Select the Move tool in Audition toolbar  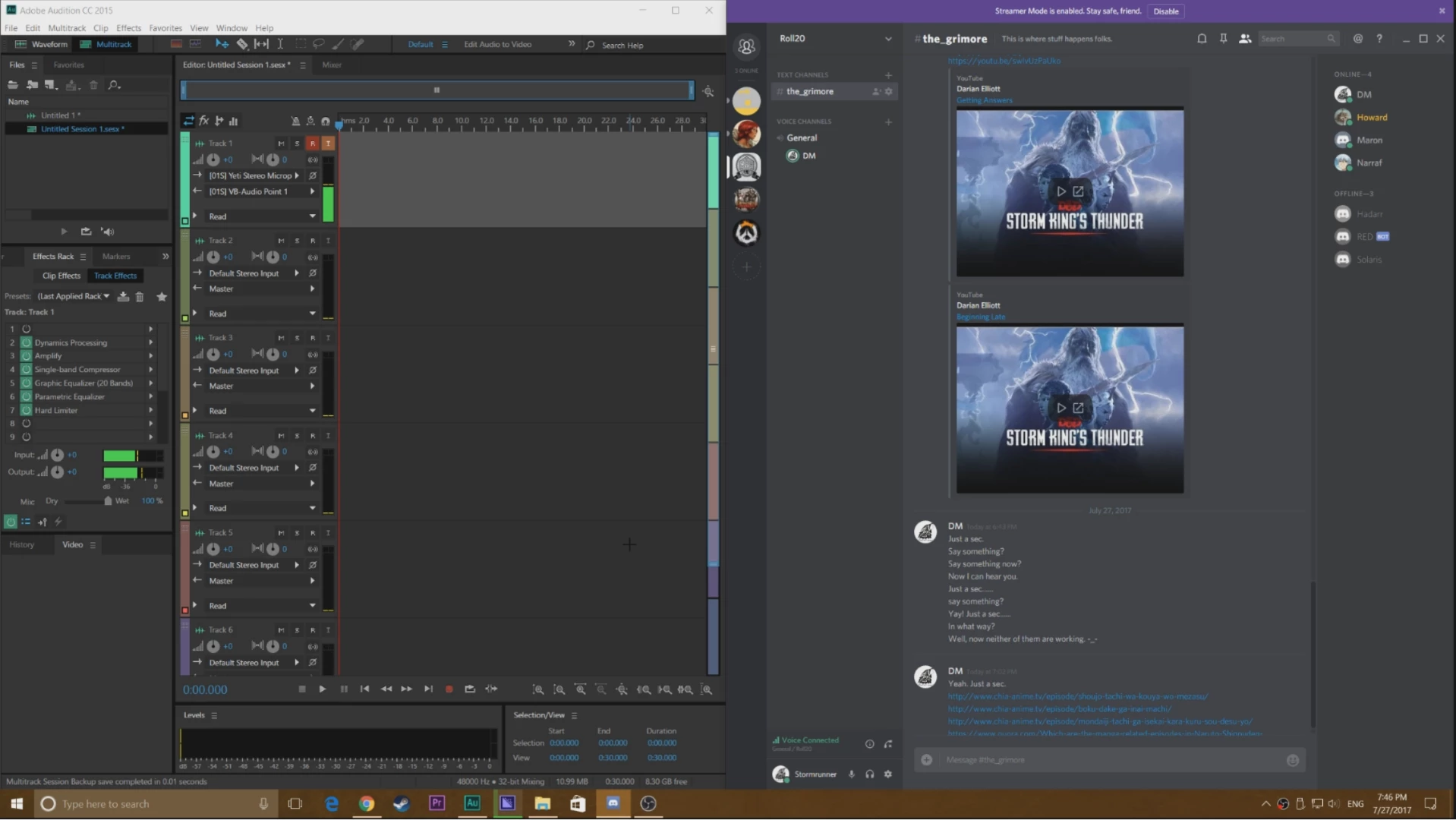pyautogui.click(x=222, y=44)
